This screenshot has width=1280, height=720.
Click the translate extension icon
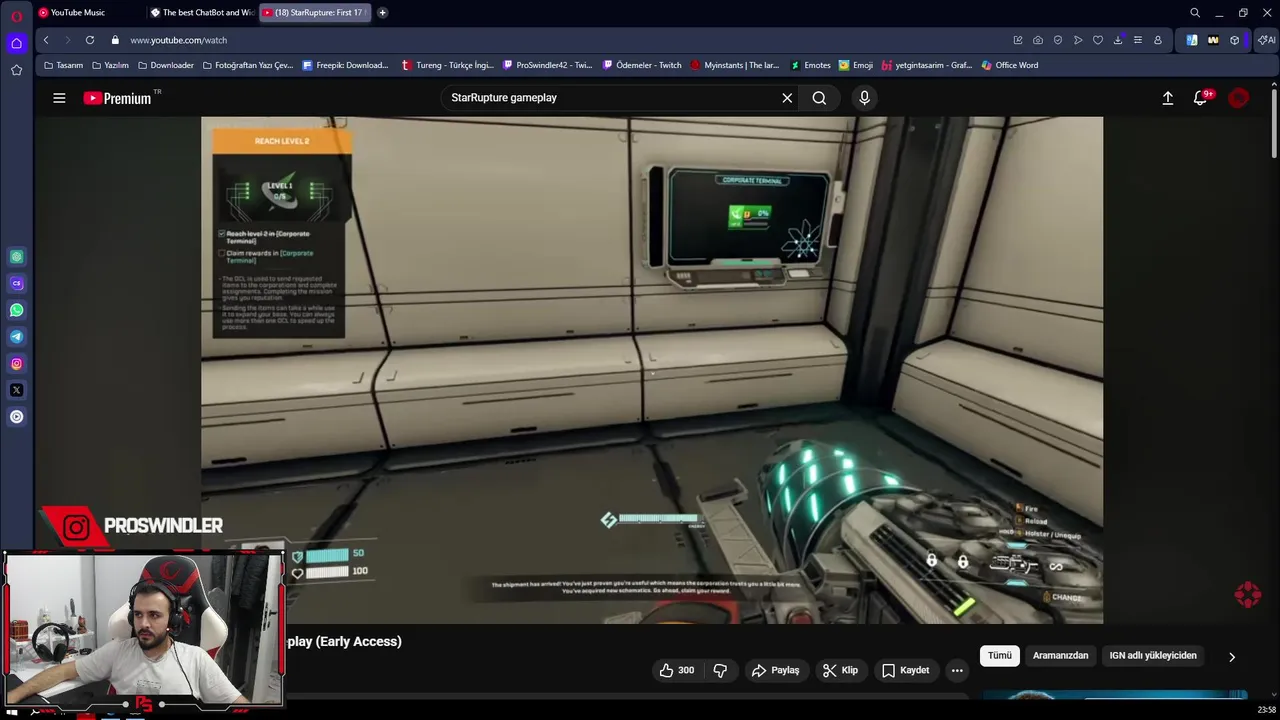tap(1192, 40)
